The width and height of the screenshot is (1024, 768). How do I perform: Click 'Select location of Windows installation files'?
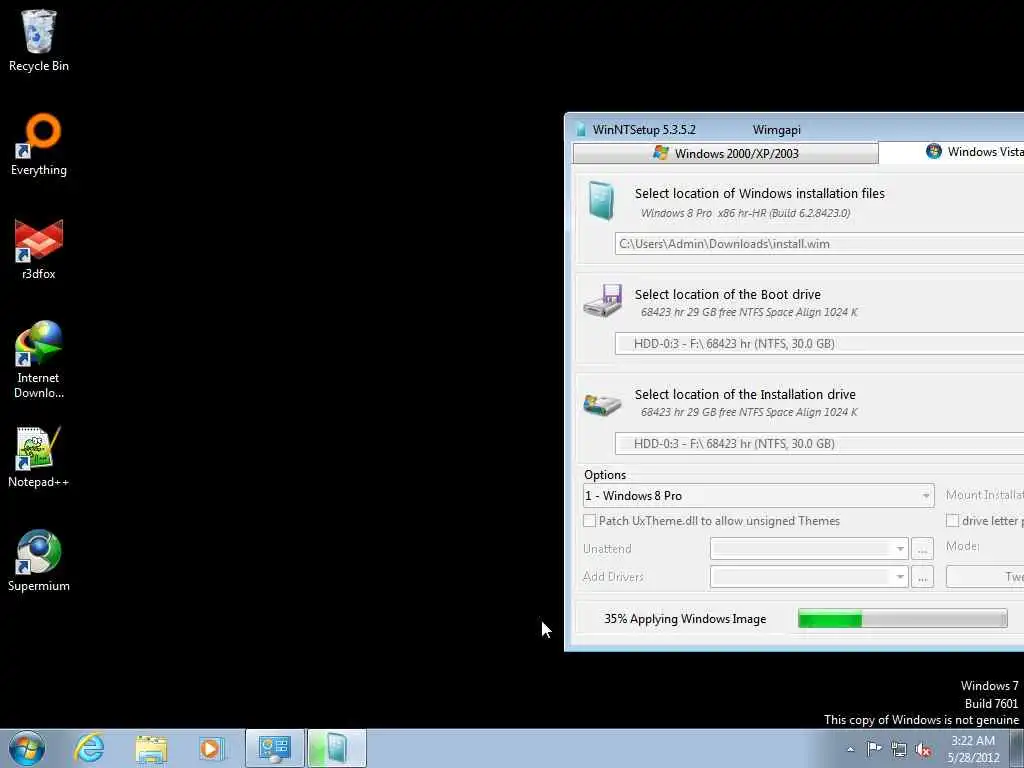click(760, 193)
